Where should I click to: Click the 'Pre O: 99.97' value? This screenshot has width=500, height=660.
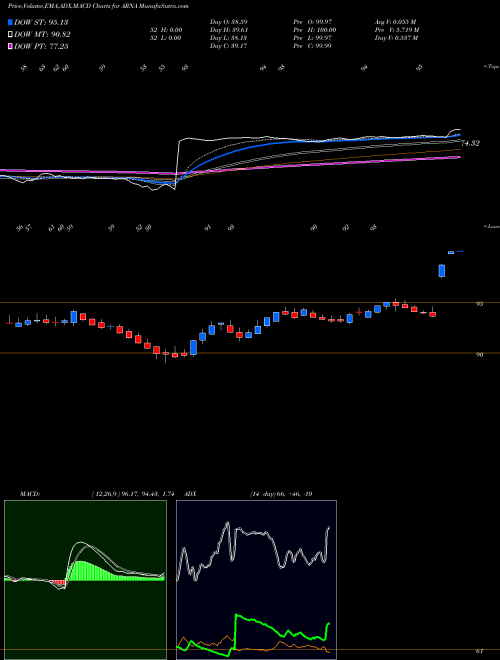click(313, 21)
